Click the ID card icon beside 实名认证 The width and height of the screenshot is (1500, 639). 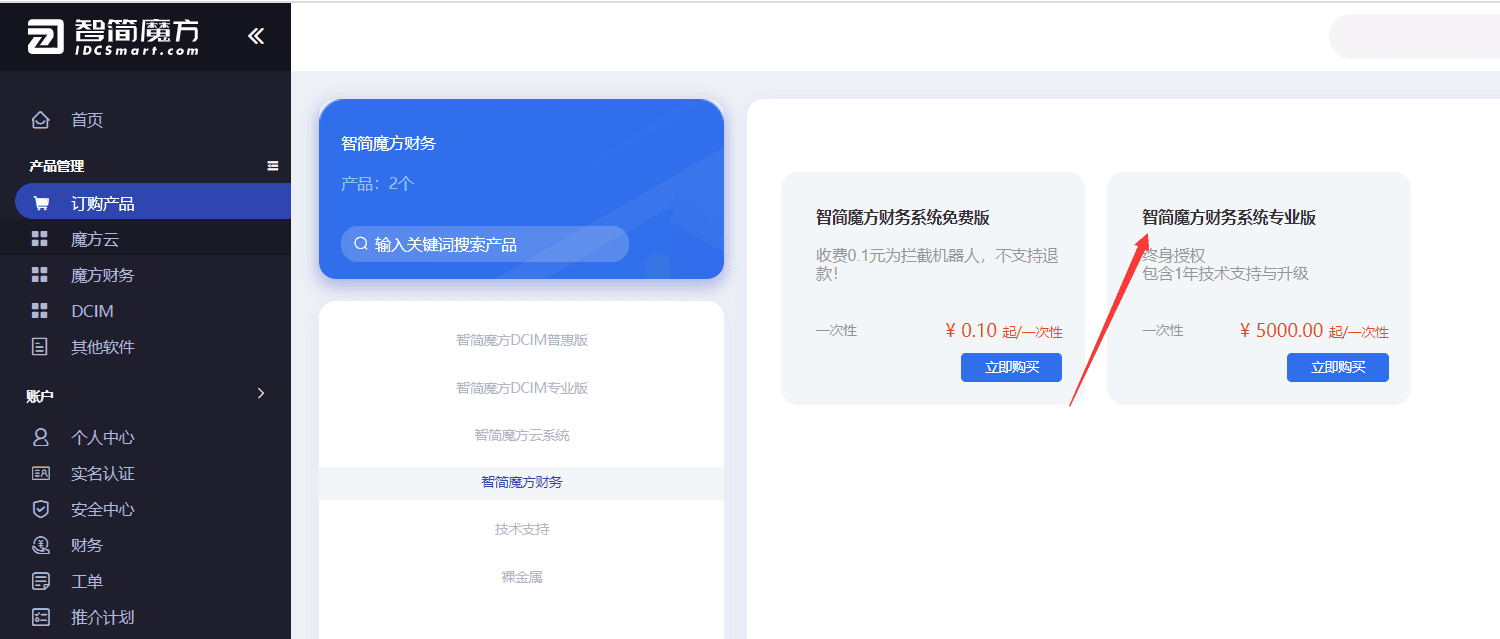coord(40,473)
